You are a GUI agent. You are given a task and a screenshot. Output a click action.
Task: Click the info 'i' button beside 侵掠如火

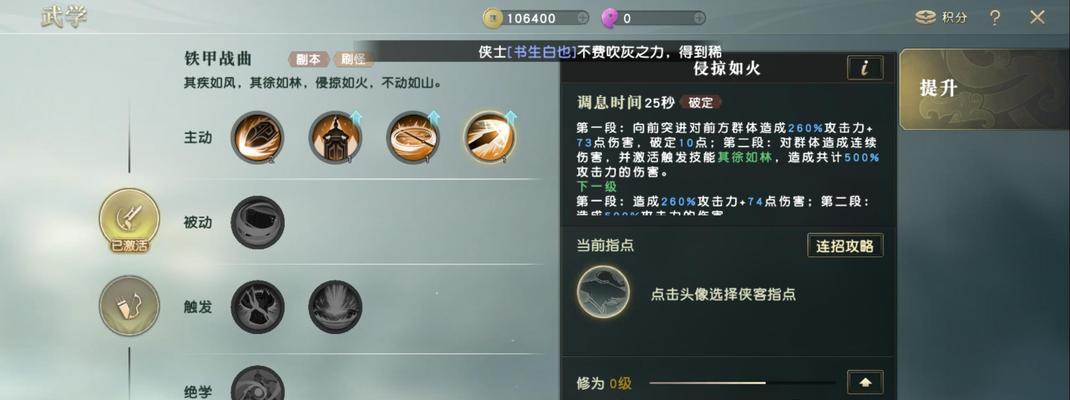pyautogui.click(x=865, y=68)
